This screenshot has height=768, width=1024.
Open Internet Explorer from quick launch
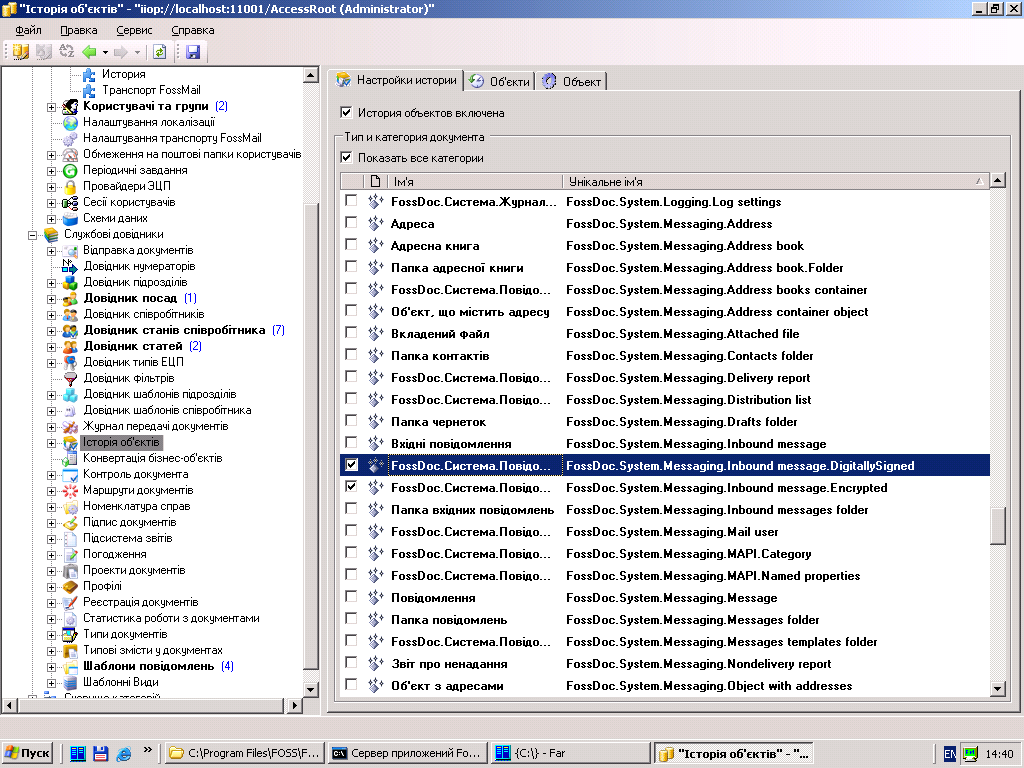point(123,753)
